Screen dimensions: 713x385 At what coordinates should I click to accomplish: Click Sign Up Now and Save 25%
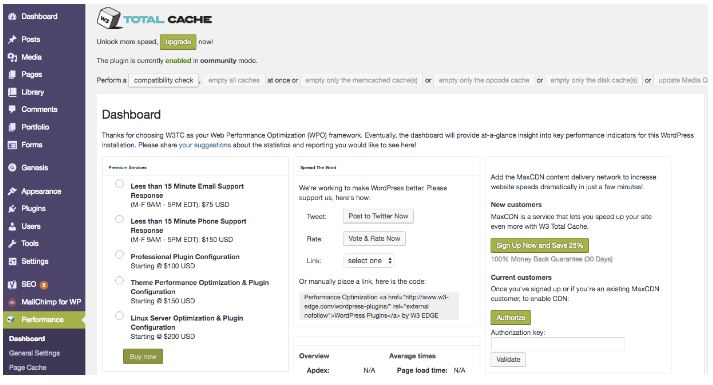pos(539,245)
